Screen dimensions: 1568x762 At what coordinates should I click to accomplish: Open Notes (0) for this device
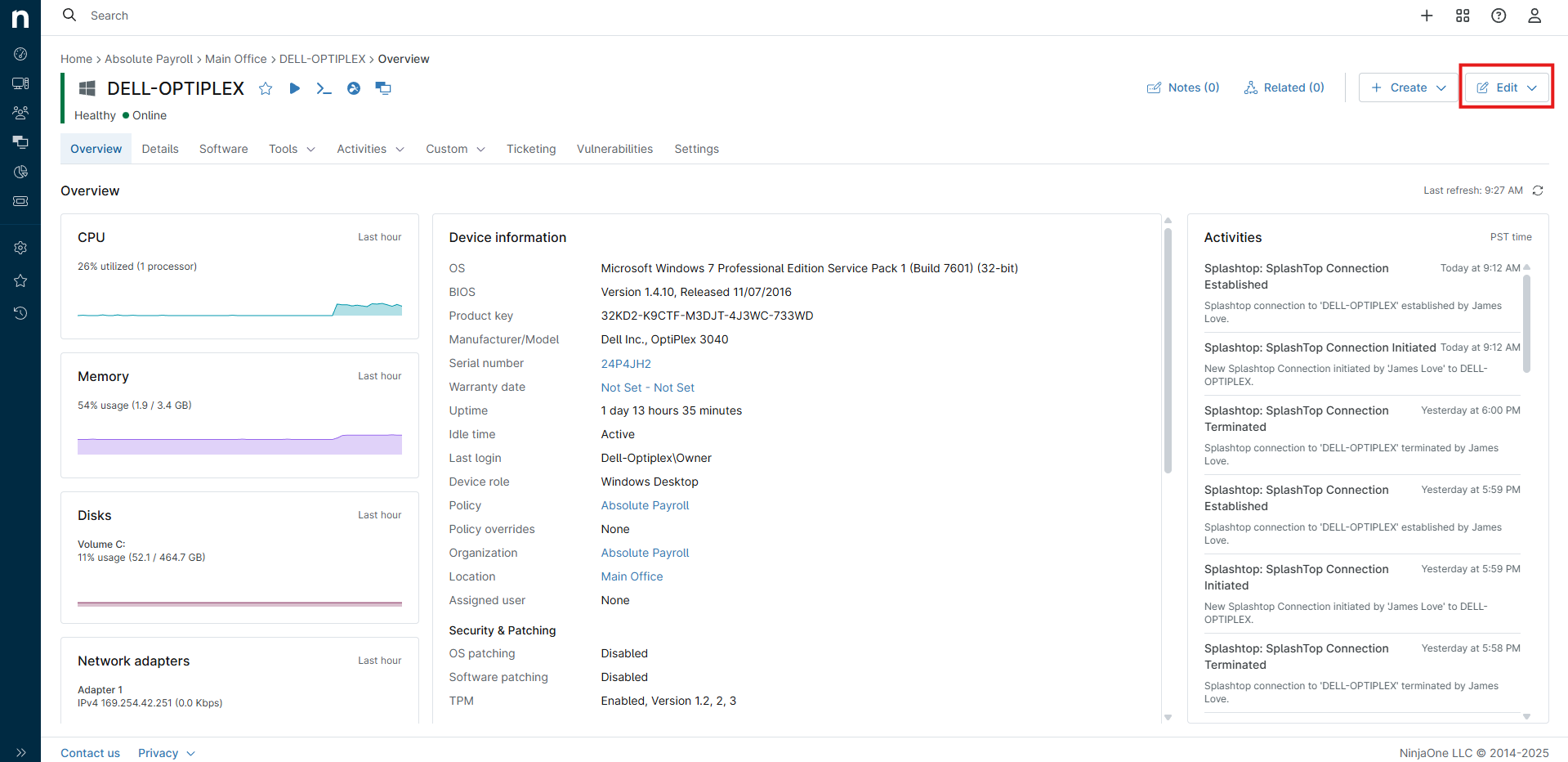click(1183, 87)
